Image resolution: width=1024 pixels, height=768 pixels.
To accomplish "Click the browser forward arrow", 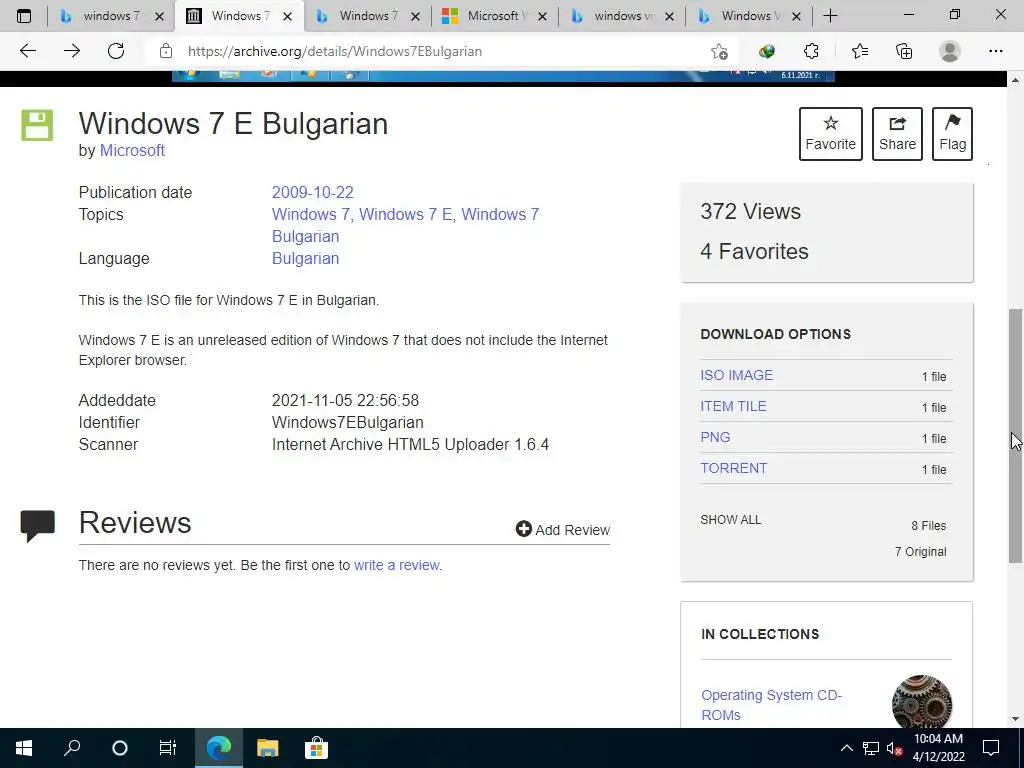I will (72, 51).
